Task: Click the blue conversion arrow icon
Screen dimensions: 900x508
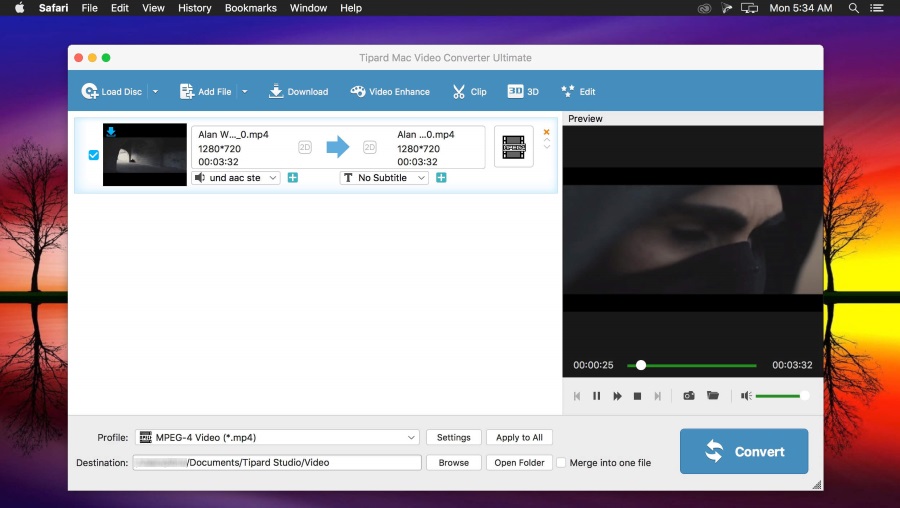Action: 338,147
